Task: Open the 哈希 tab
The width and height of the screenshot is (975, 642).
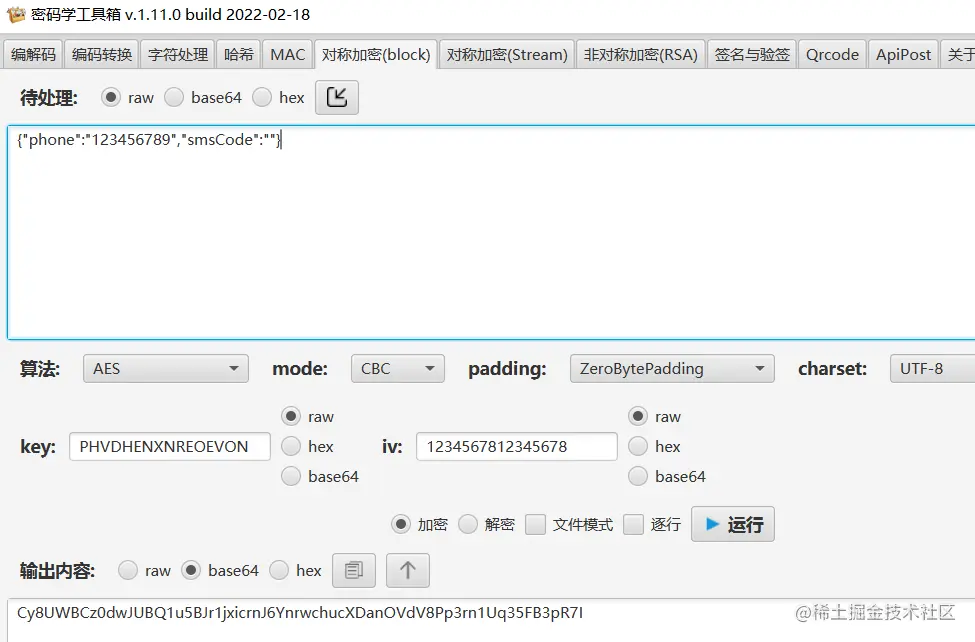Action: coord(239,55)
